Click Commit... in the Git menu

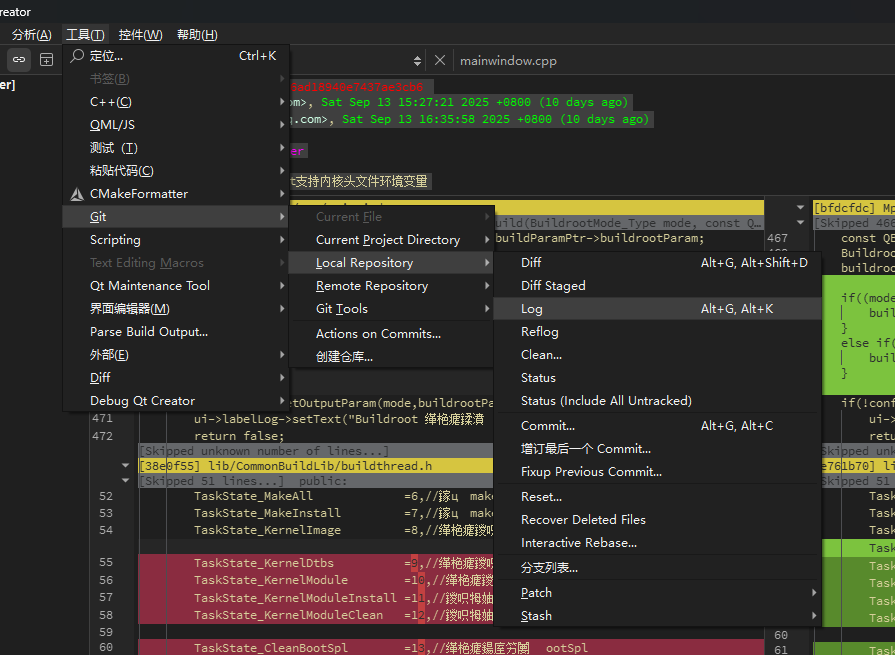(547, 426)
